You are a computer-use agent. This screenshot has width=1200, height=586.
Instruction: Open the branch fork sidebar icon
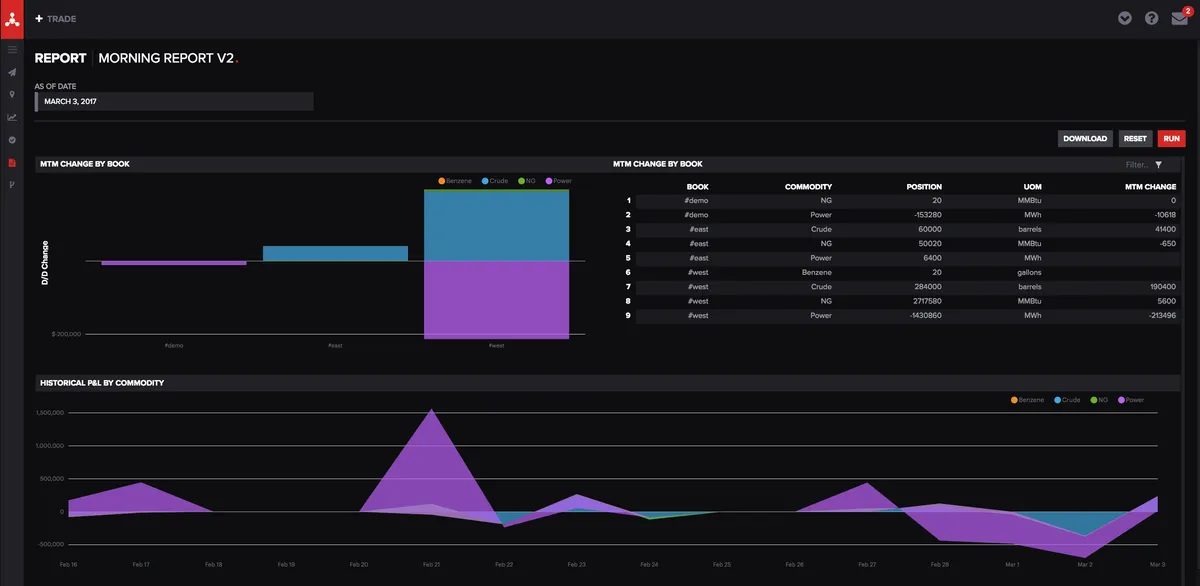[12, 184]
